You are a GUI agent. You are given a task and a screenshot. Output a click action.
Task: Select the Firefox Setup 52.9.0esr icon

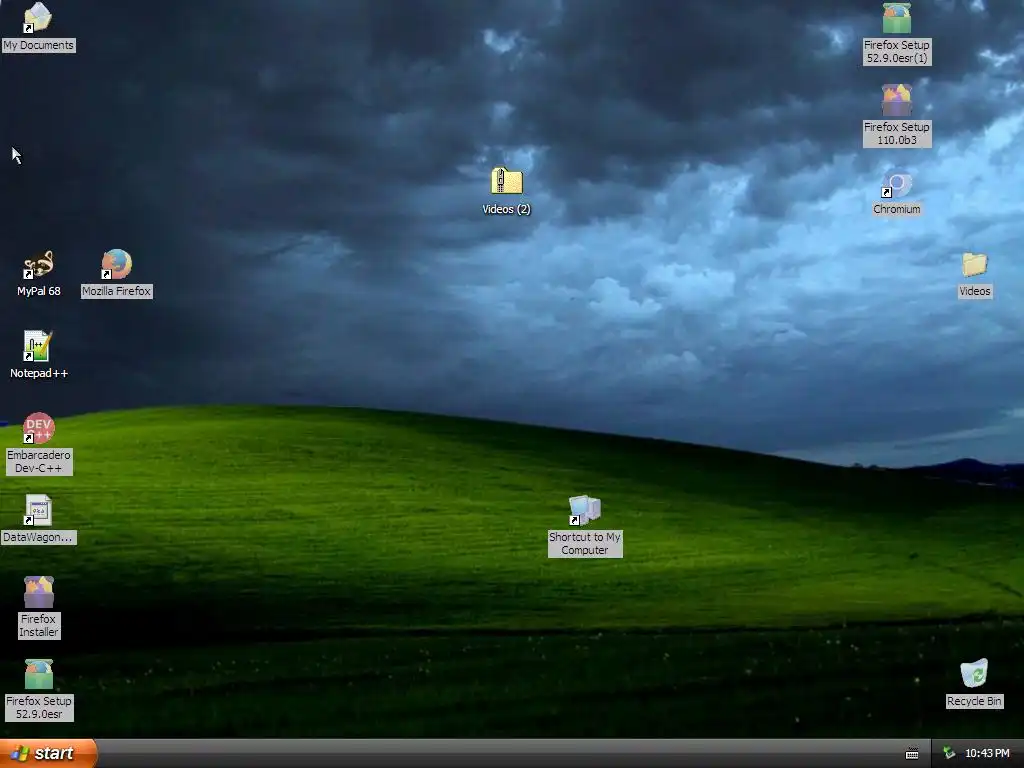point(39,674)
